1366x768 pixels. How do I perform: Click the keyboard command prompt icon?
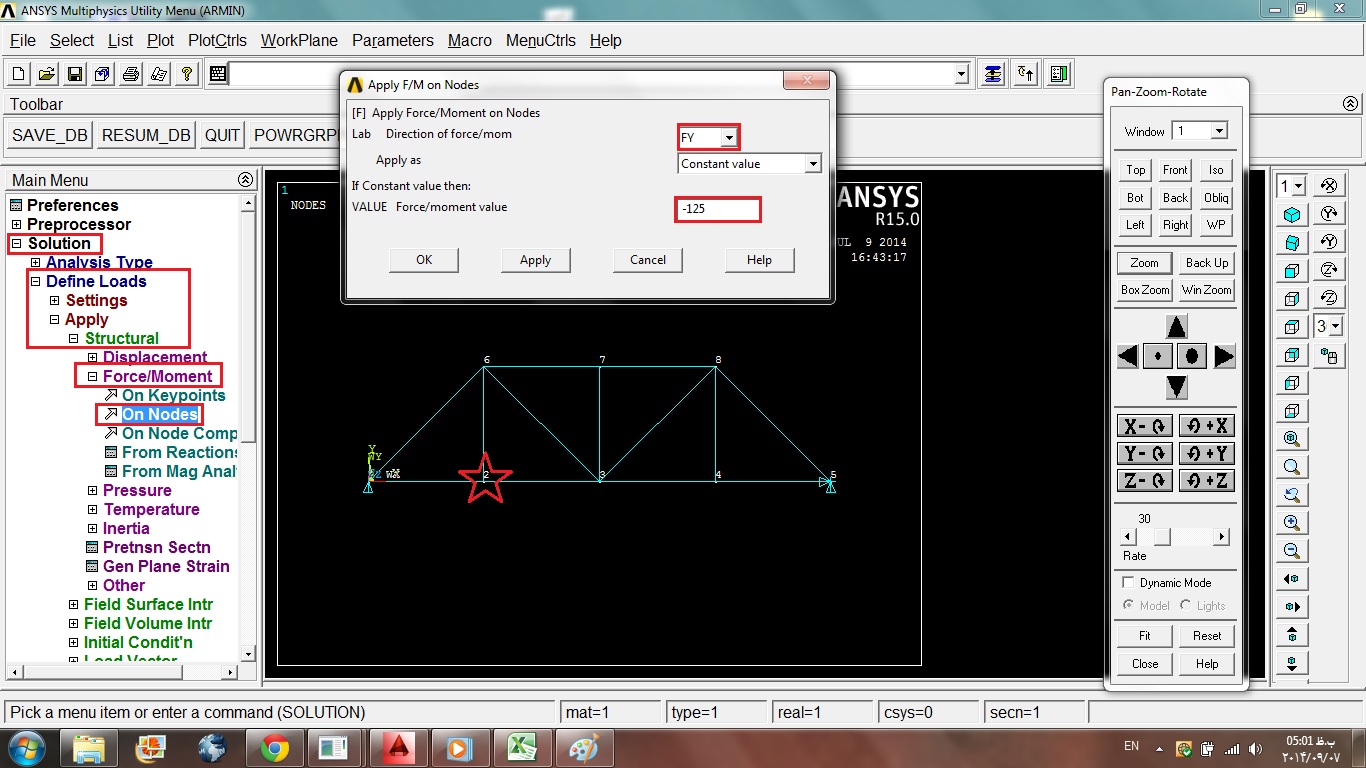coord(218,74)
